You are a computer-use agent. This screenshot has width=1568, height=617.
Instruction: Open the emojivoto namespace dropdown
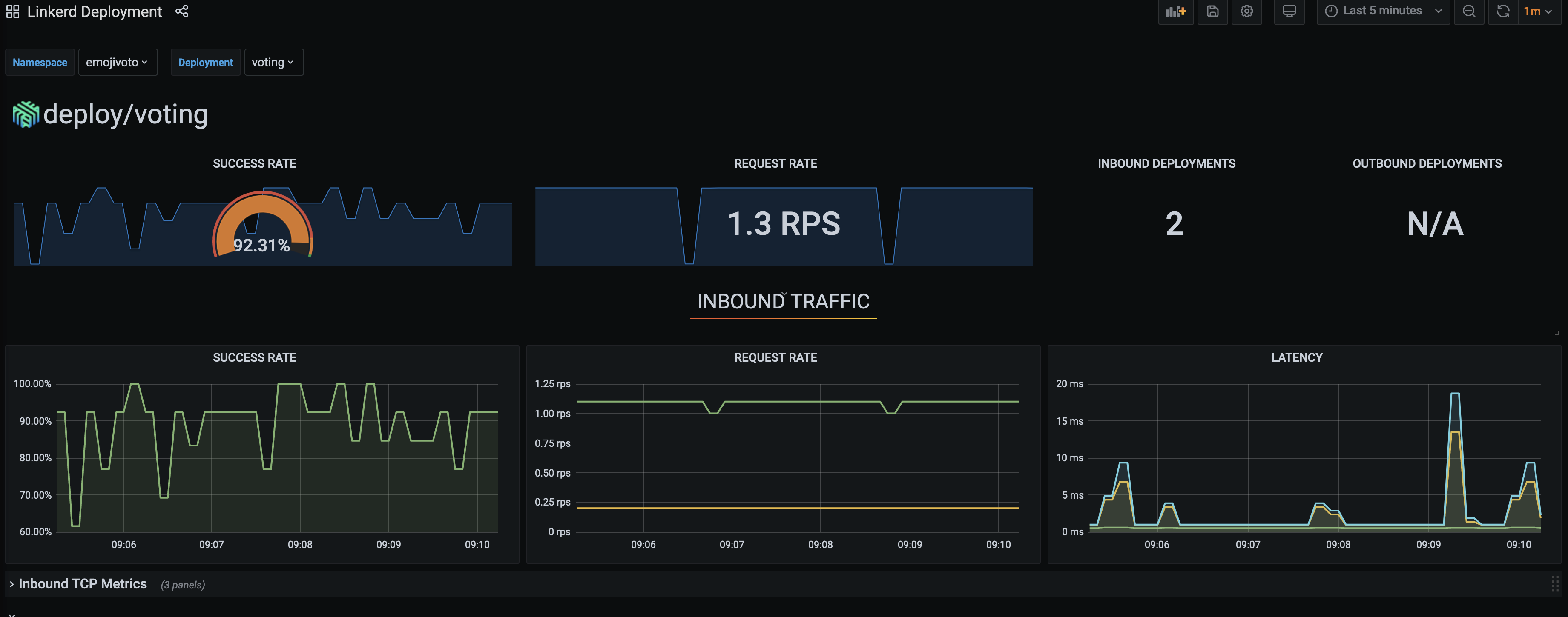tap(117, 63)
